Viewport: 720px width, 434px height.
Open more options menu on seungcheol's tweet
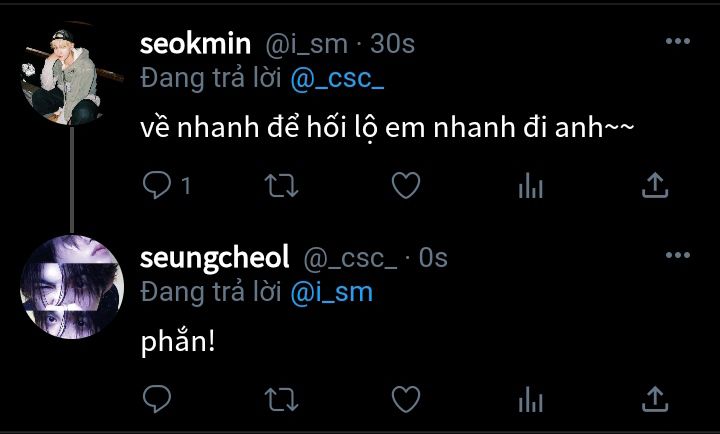point(677,257)
